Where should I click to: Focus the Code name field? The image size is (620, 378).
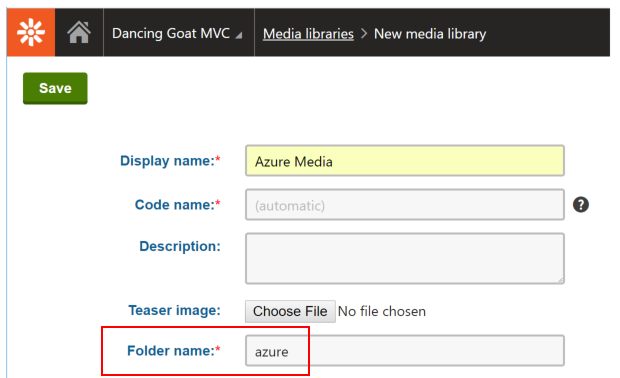tap(405, 204)
